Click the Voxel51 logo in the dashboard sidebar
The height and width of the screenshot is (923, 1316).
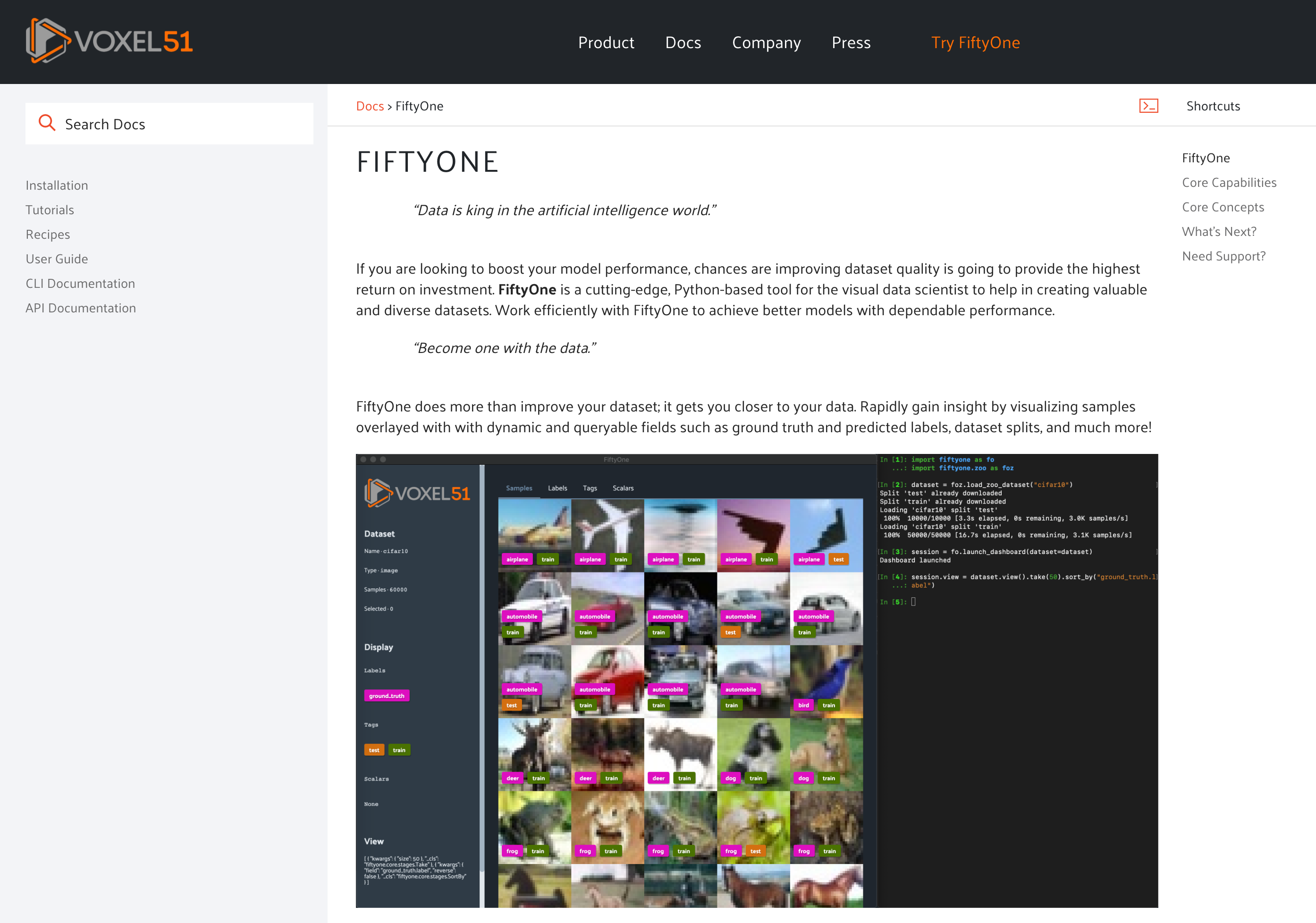tap(417, 492)
